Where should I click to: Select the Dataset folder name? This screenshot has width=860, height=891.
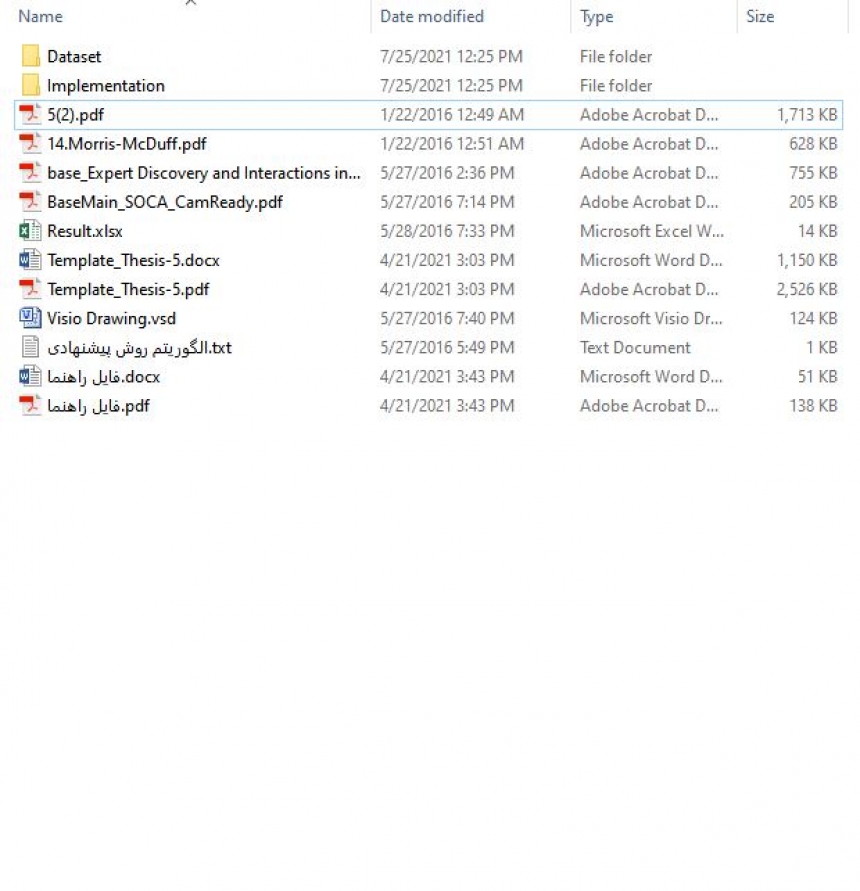point(74,56)
